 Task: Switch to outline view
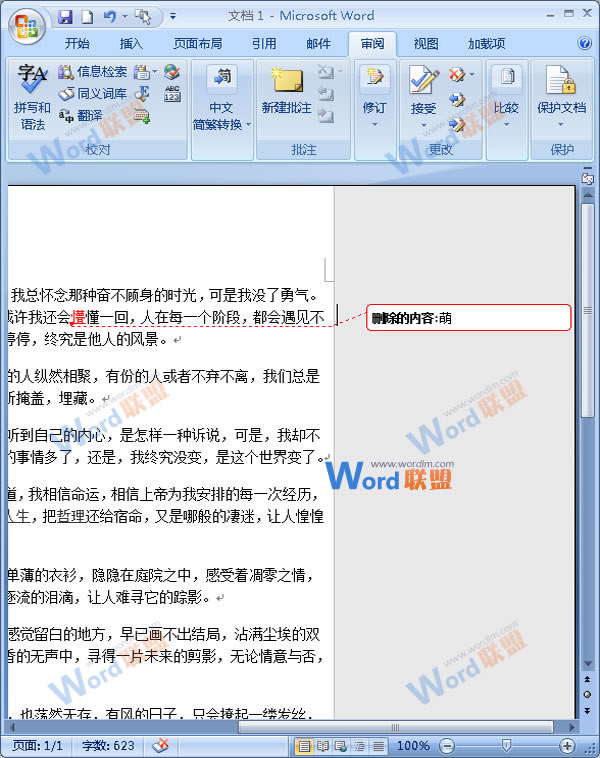[x=360, y=746]
